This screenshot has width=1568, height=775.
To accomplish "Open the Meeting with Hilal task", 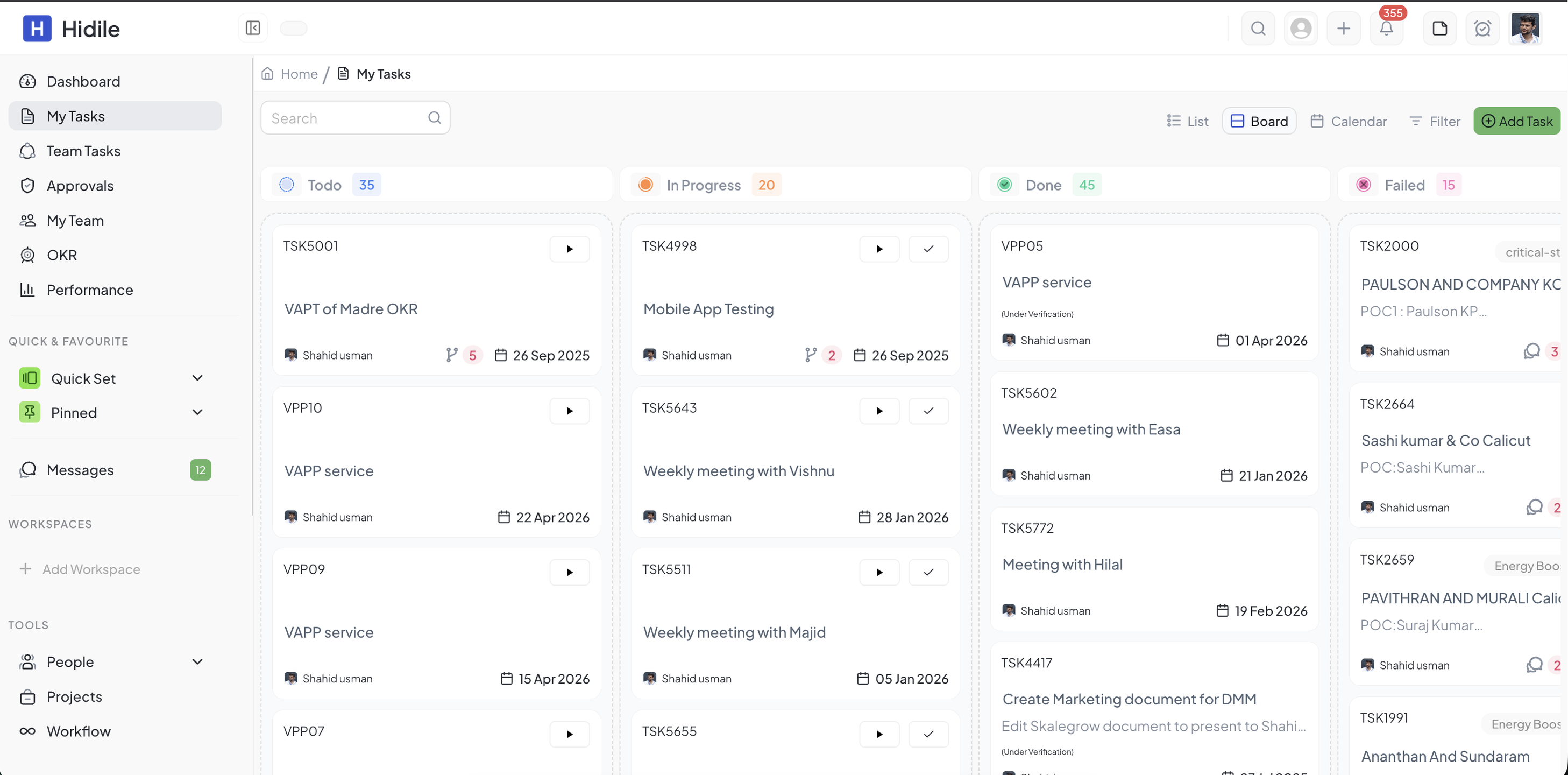I will (x=1062, y=565).
